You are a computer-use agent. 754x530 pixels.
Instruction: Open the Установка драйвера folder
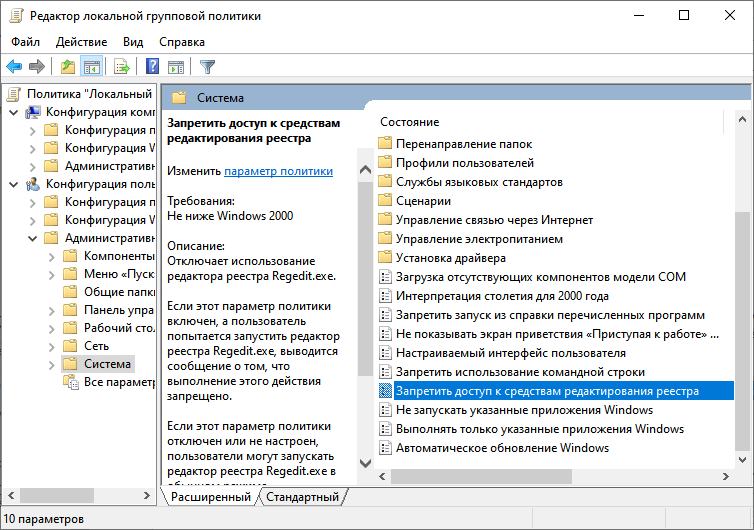442,258
